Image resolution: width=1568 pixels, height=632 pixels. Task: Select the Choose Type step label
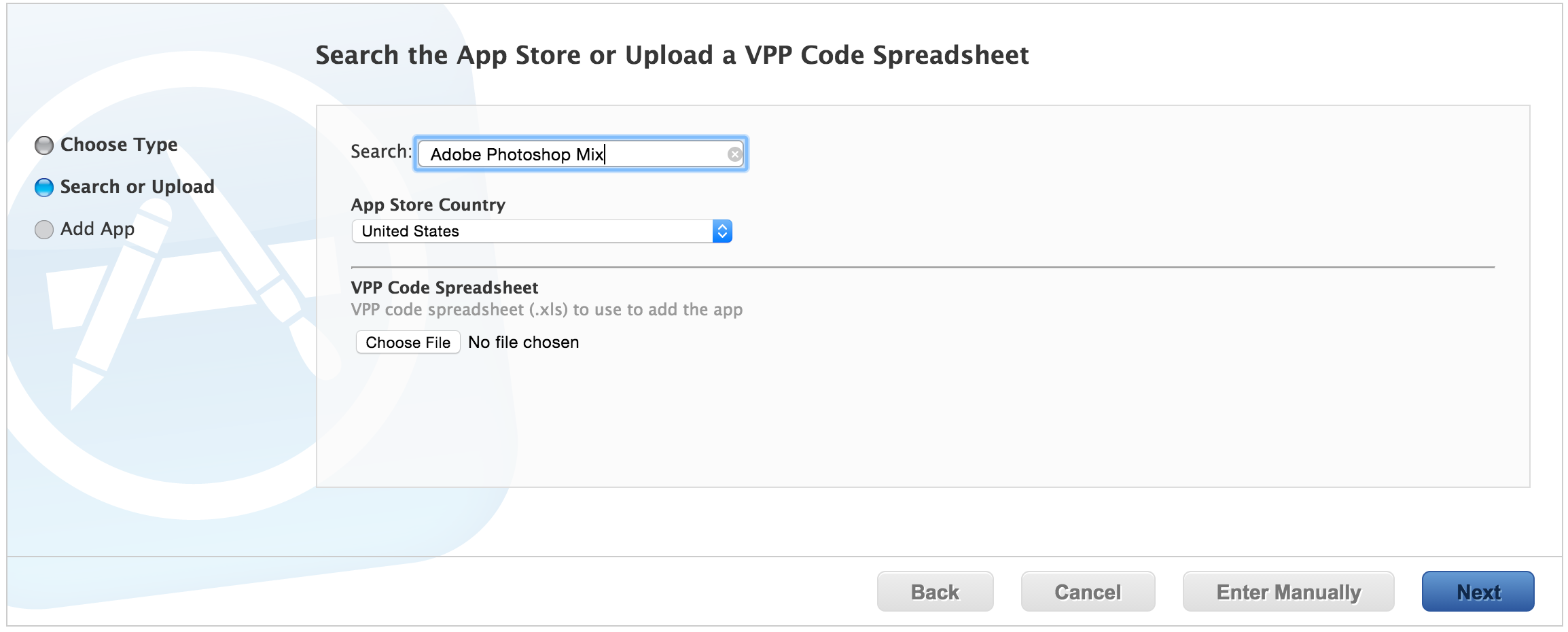119,145
